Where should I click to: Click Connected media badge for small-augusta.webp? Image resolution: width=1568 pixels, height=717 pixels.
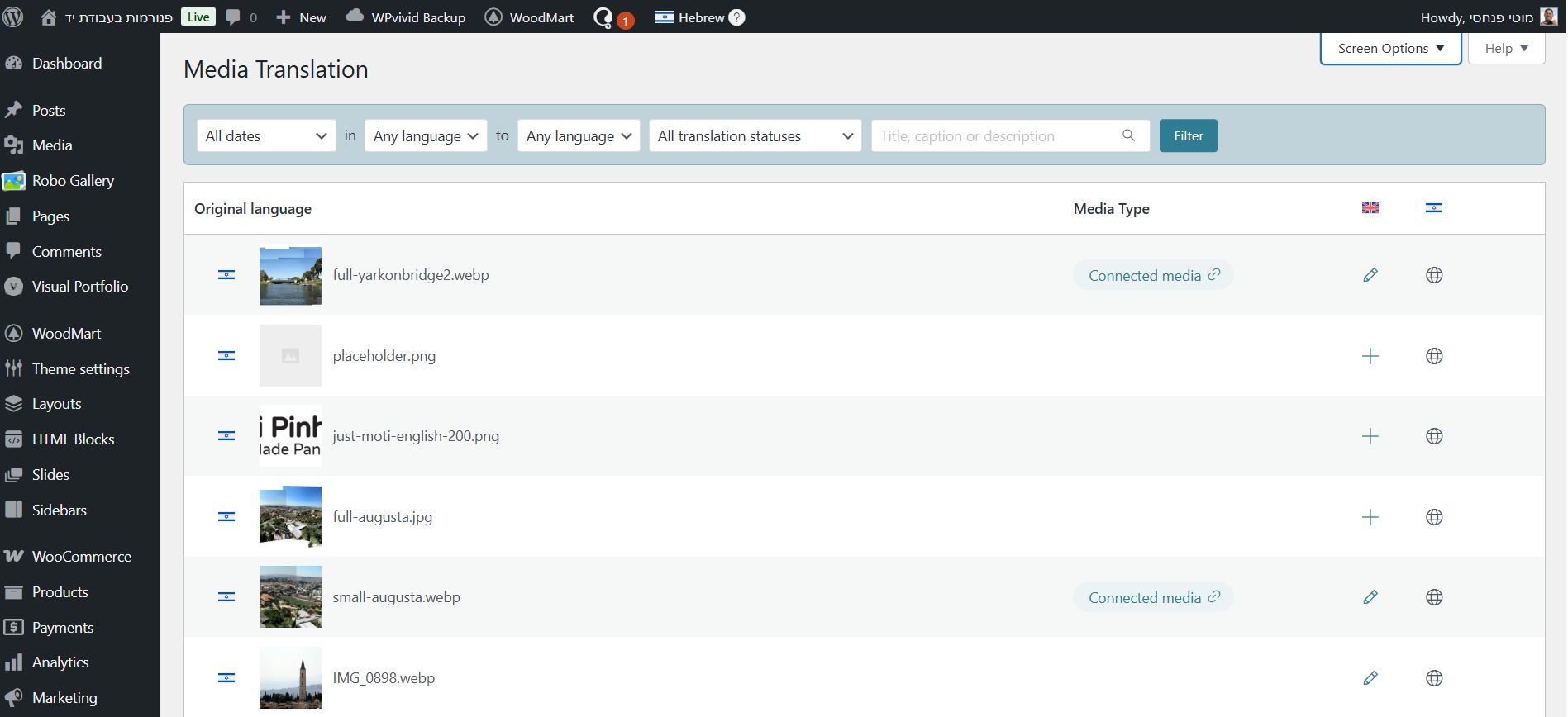[x=1152, y=597]
